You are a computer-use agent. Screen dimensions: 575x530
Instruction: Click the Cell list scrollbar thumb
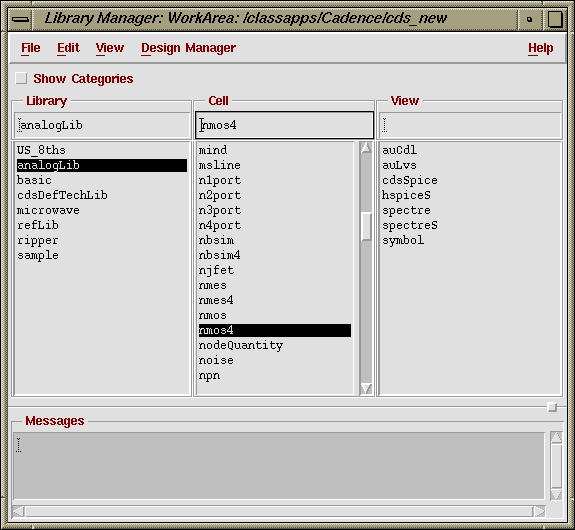pos(366,226)
